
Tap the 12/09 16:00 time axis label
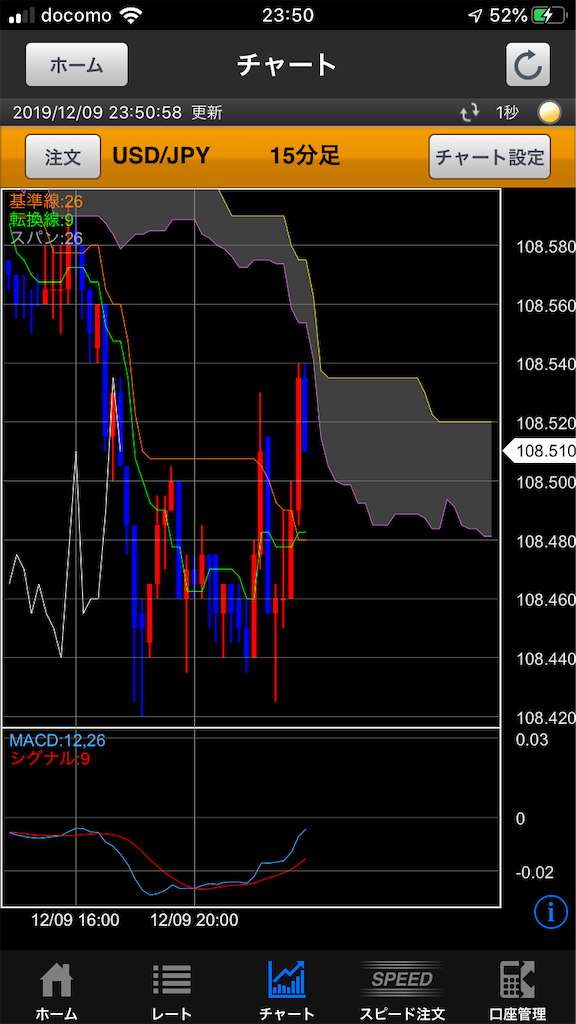[75, 920]
